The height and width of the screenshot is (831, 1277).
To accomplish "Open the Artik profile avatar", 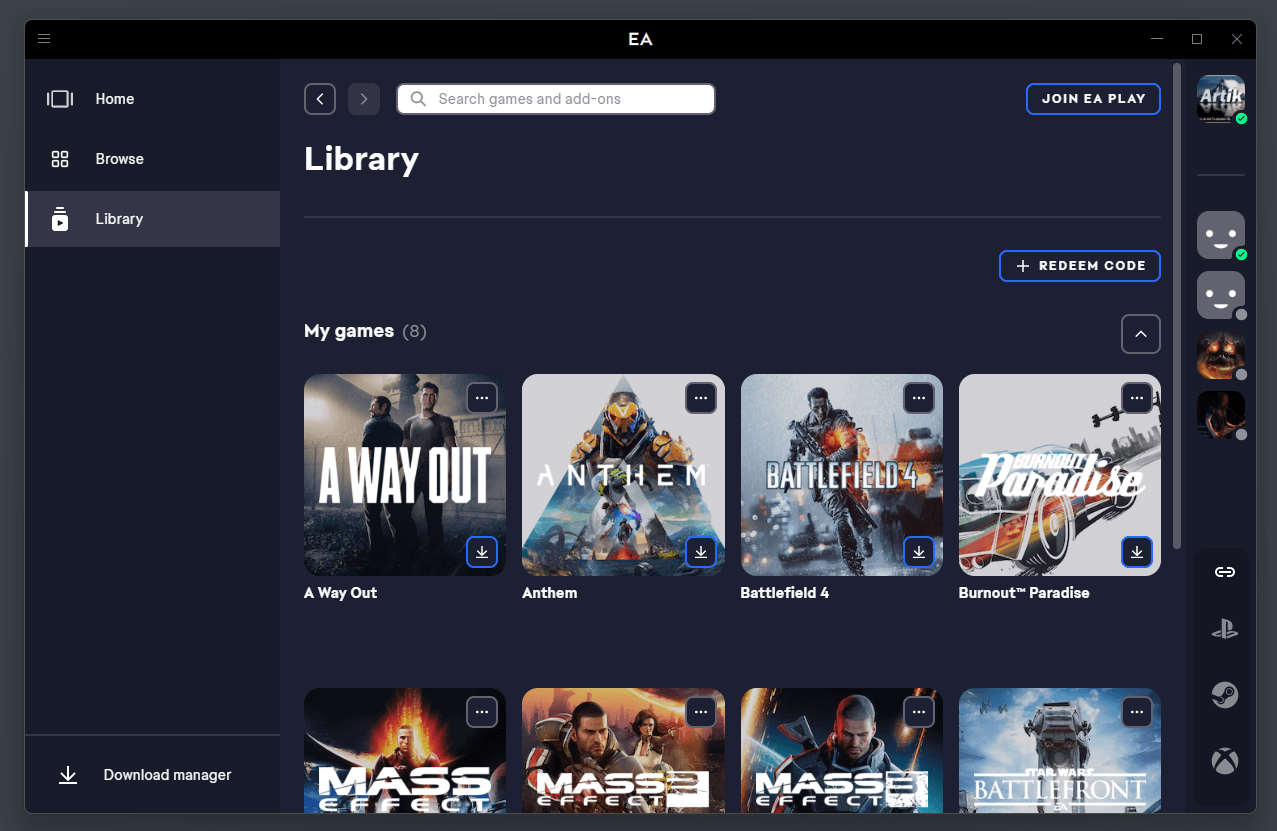I will 1221,99.
